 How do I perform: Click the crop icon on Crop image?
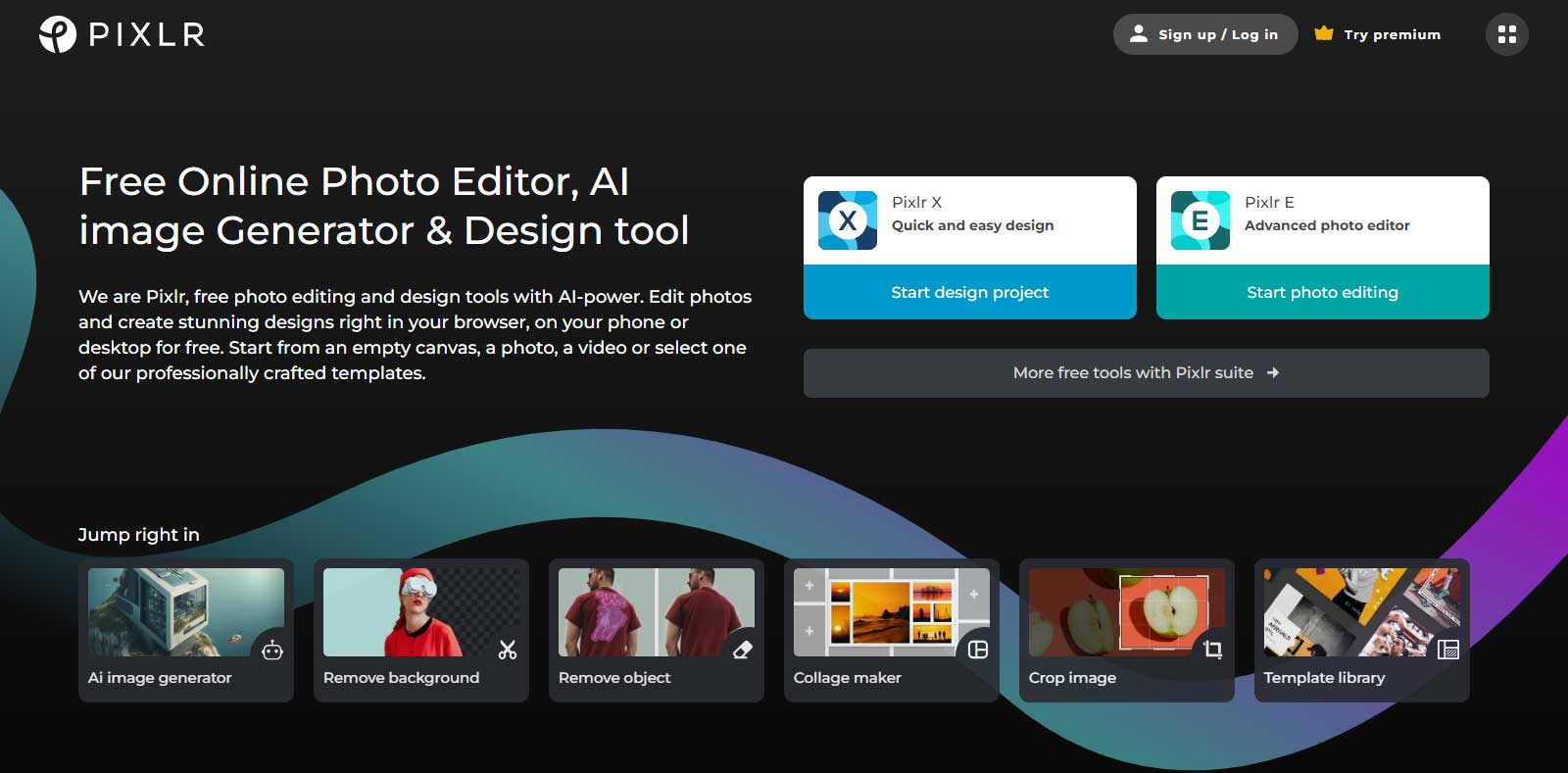(x=1213, y=650)
